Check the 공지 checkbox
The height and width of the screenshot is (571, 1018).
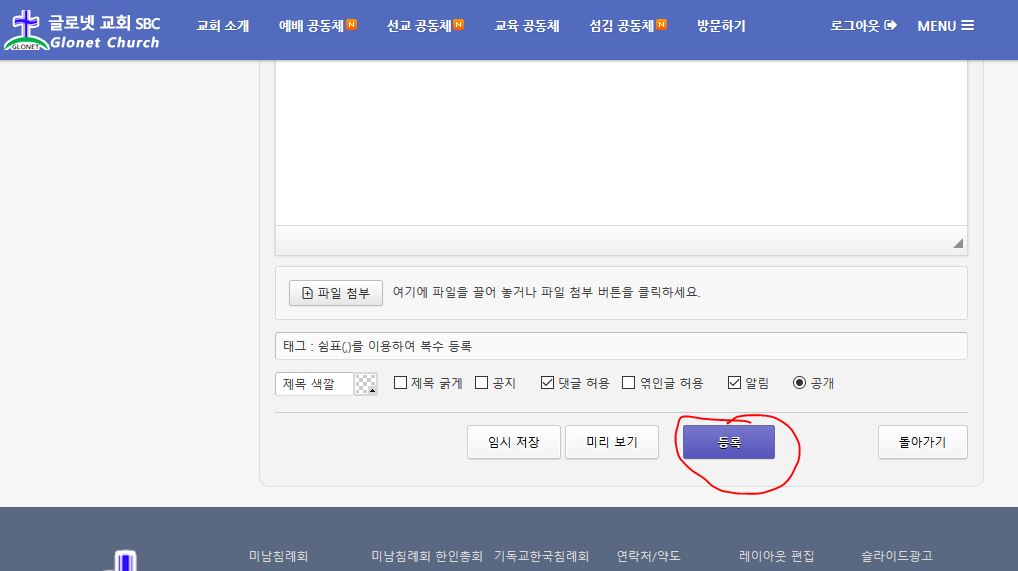click(x=482, y=383)
